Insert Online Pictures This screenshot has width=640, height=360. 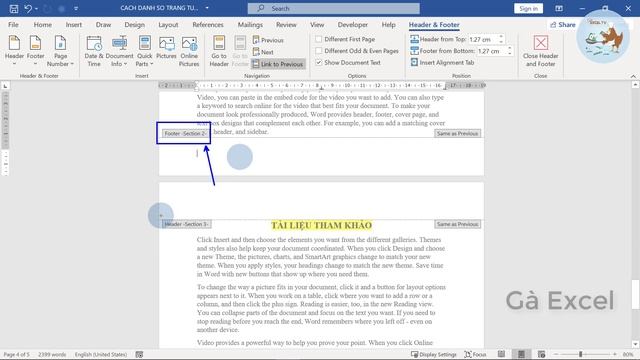[x=189, y=51]
